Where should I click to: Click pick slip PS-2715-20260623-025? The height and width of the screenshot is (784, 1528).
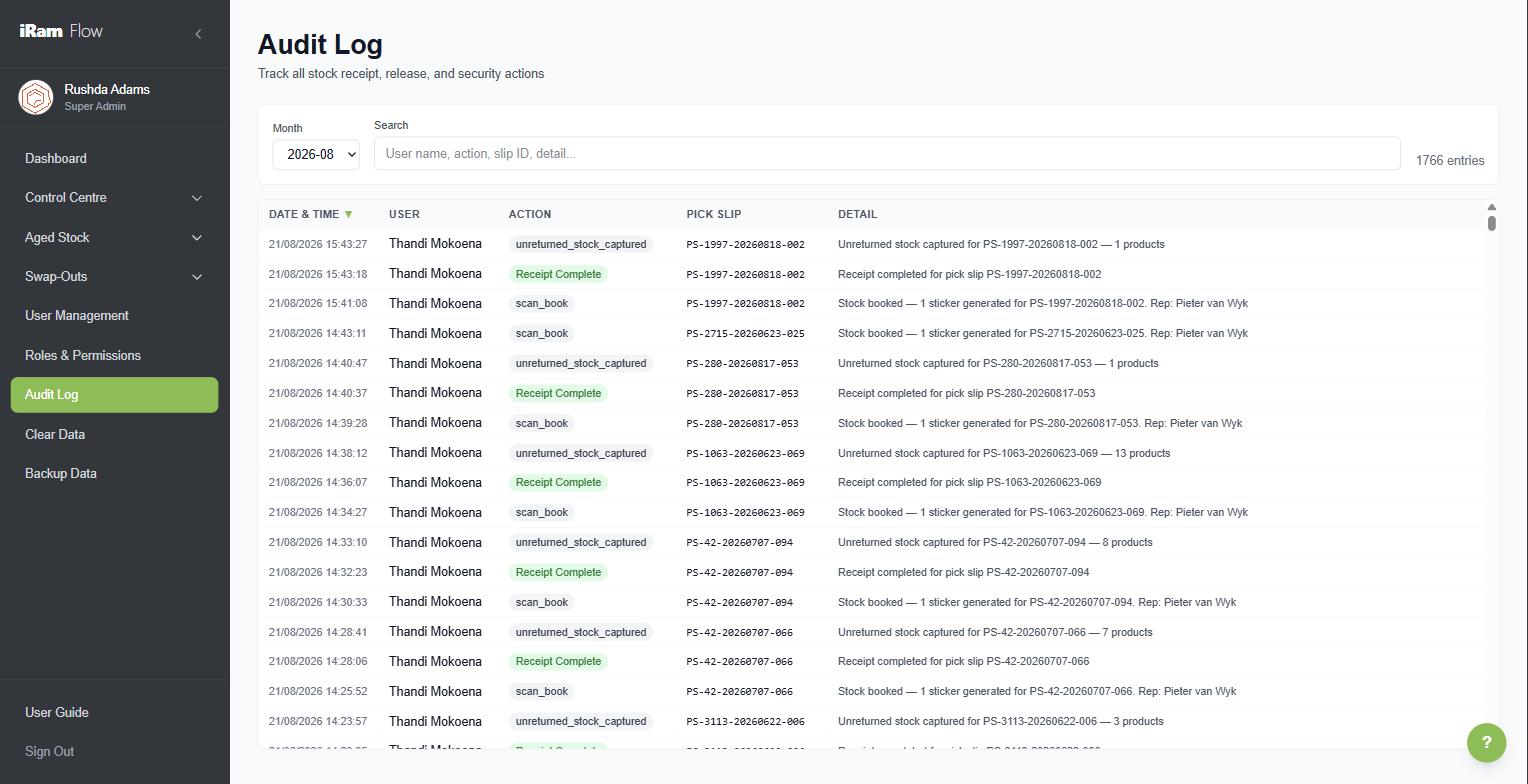746,334
